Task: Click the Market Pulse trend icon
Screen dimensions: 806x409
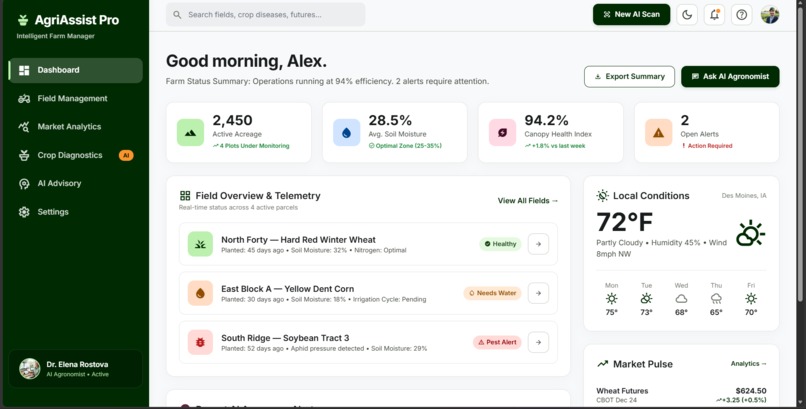Action: [x=602, y=364]
